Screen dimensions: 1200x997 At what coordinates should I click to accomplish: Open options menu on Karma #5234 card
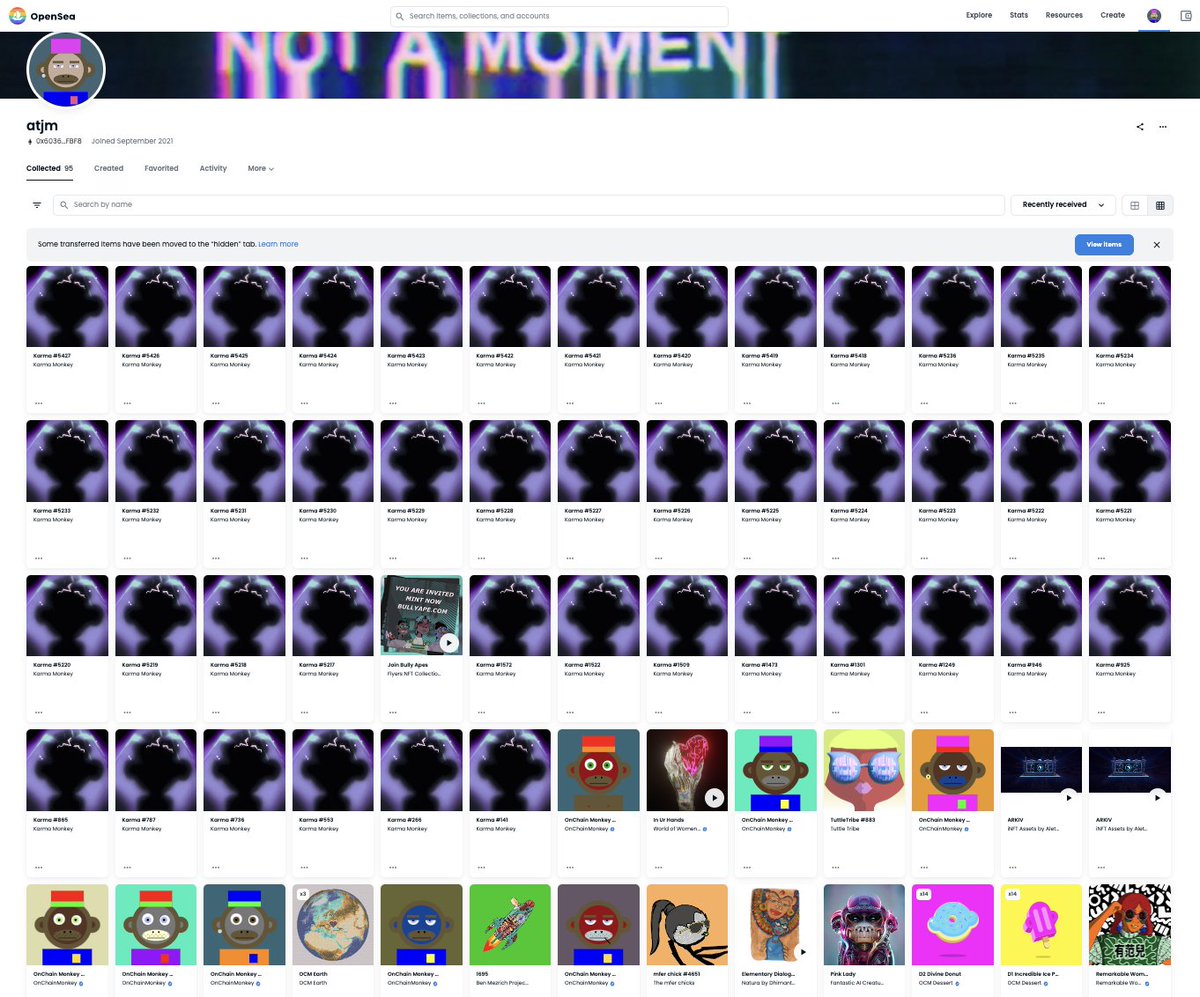pos(1101,404)
